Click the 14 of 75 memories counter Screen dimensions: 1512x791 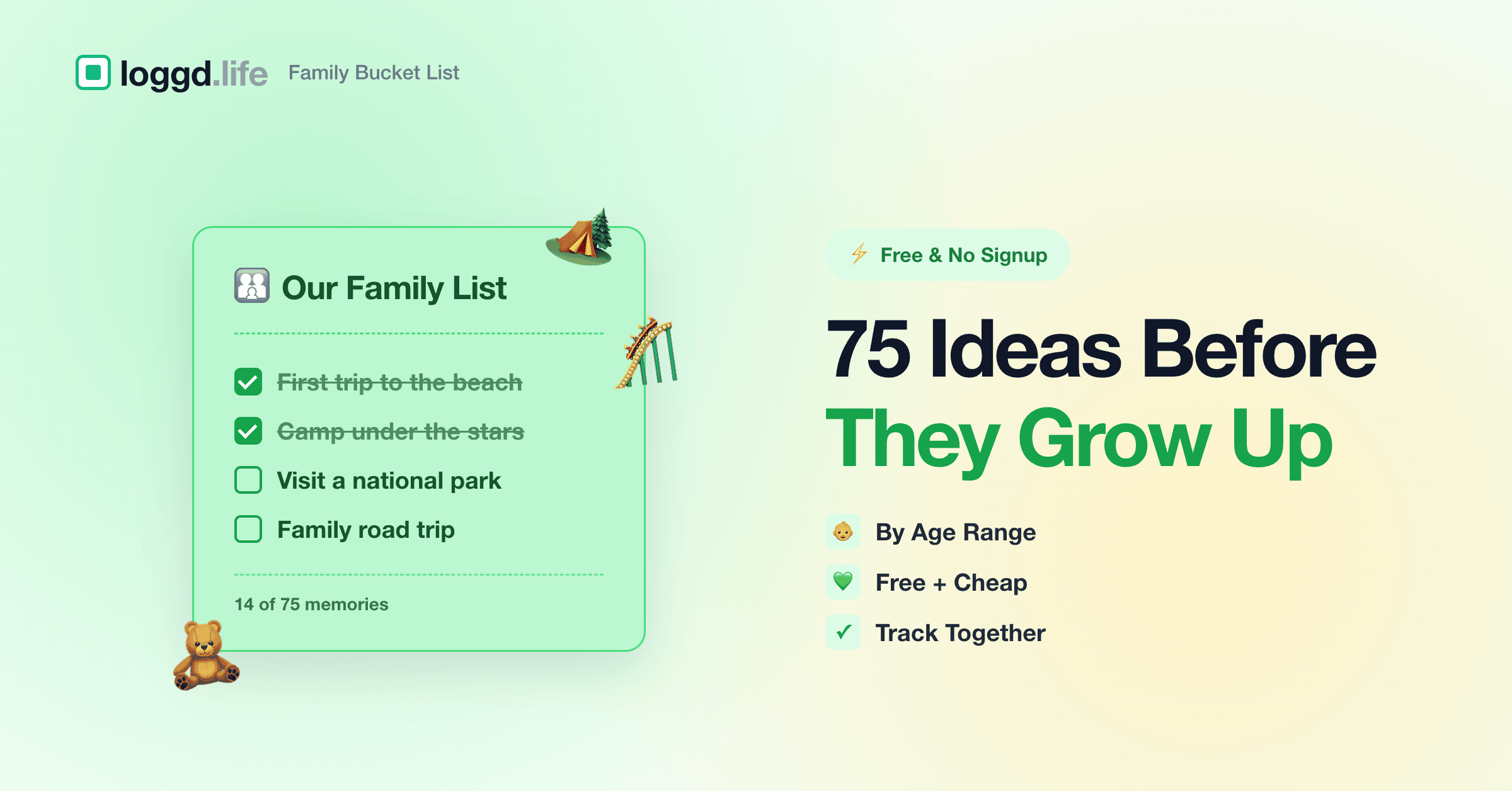click(311, 604)
